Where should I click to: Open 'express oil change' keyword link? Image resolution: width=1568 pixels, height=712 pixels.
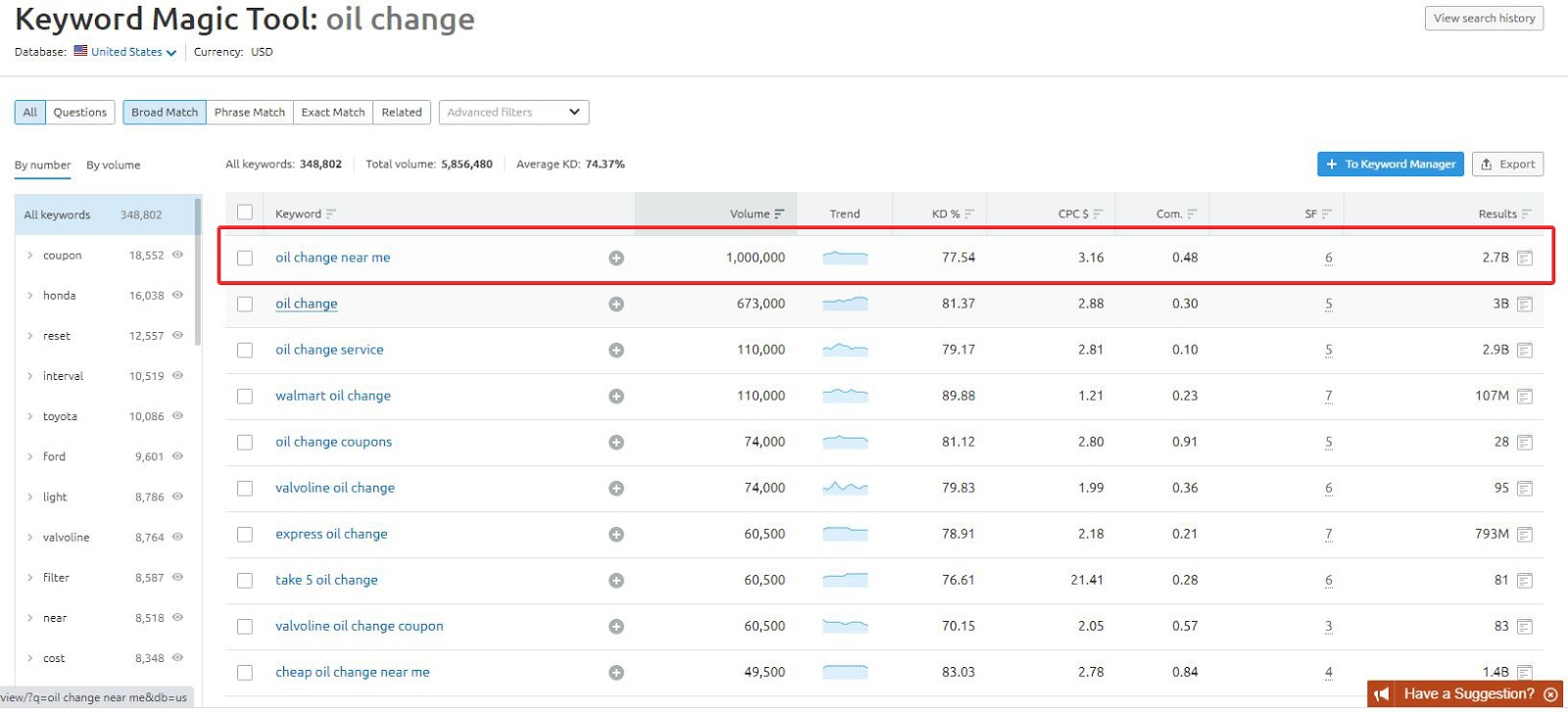(x=331, y=534)
